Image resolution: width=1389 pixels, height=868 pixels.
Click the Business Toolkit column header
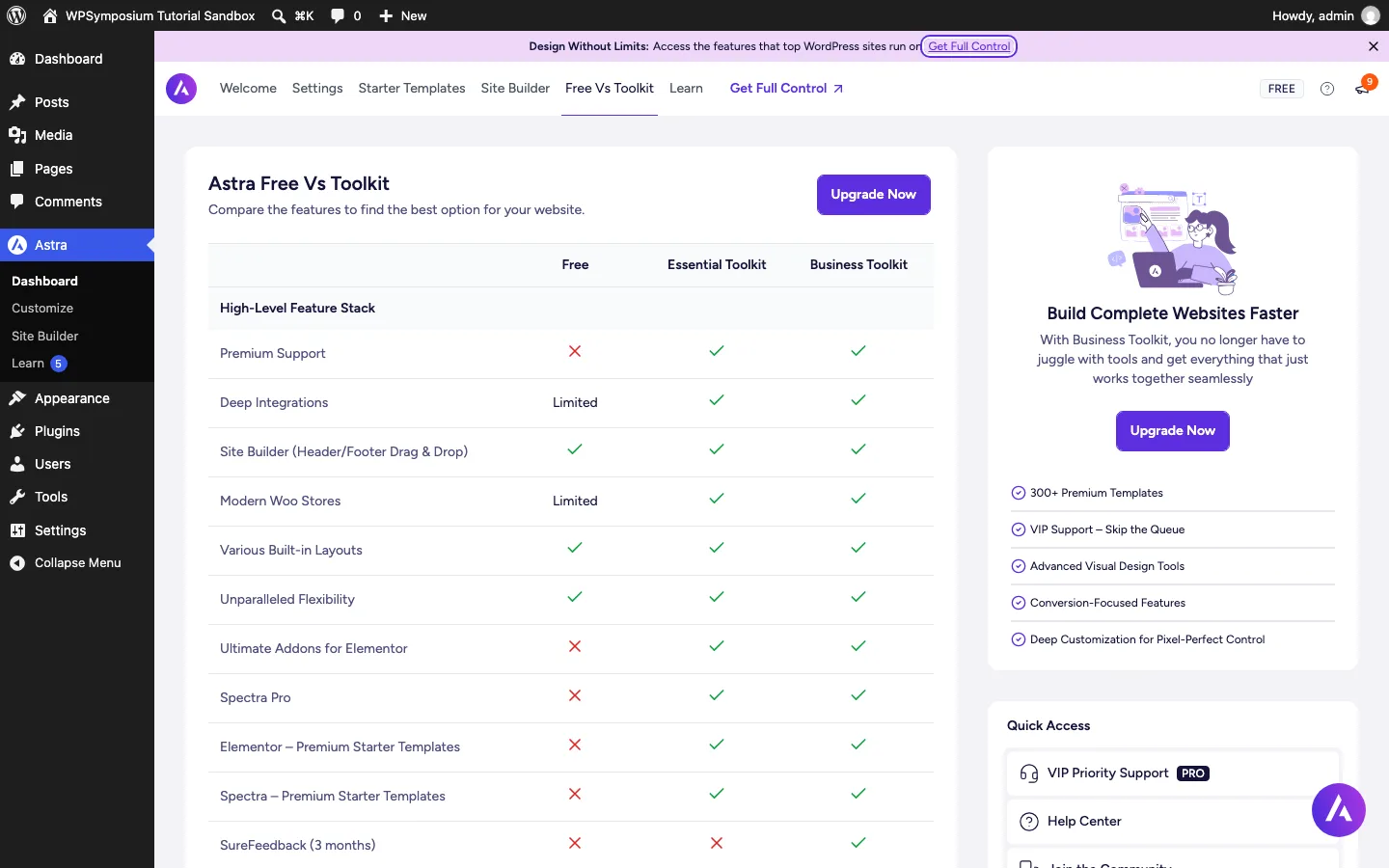[x=858, y=265]
